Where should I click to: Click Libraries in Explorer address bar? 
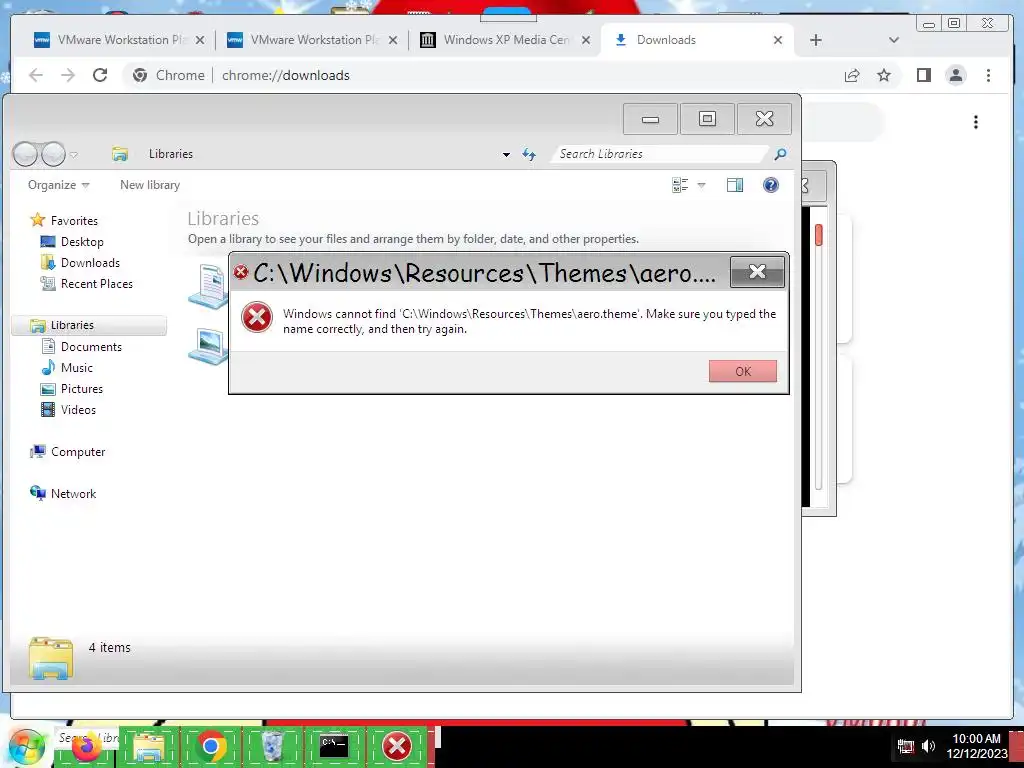(x=170, y=154)
